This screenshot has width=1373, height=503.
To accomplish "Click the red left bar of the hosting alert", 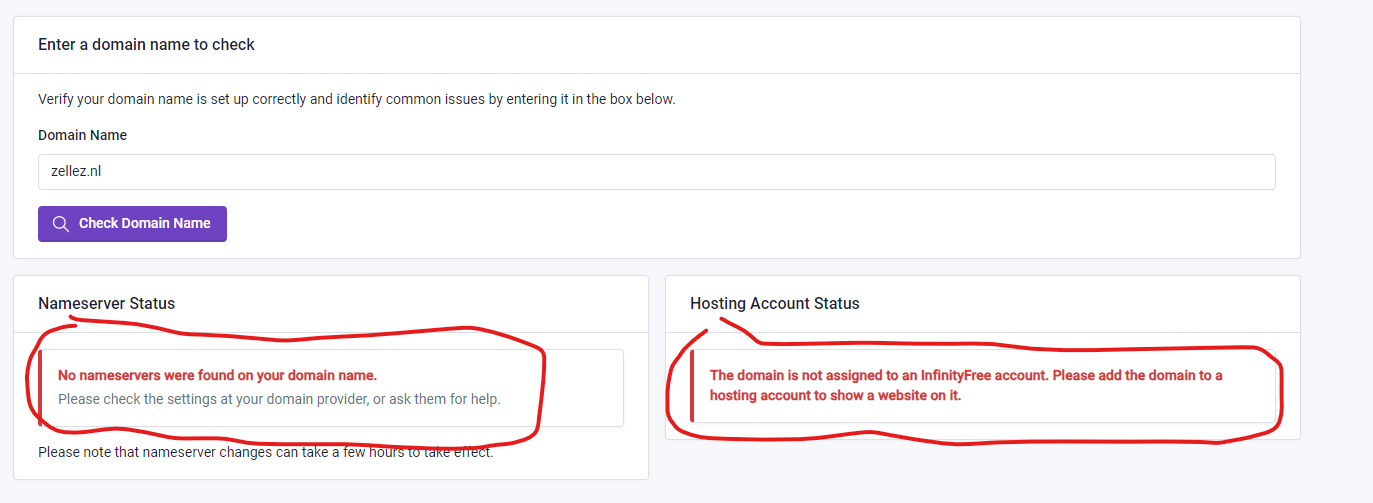I will click(692, 386).
